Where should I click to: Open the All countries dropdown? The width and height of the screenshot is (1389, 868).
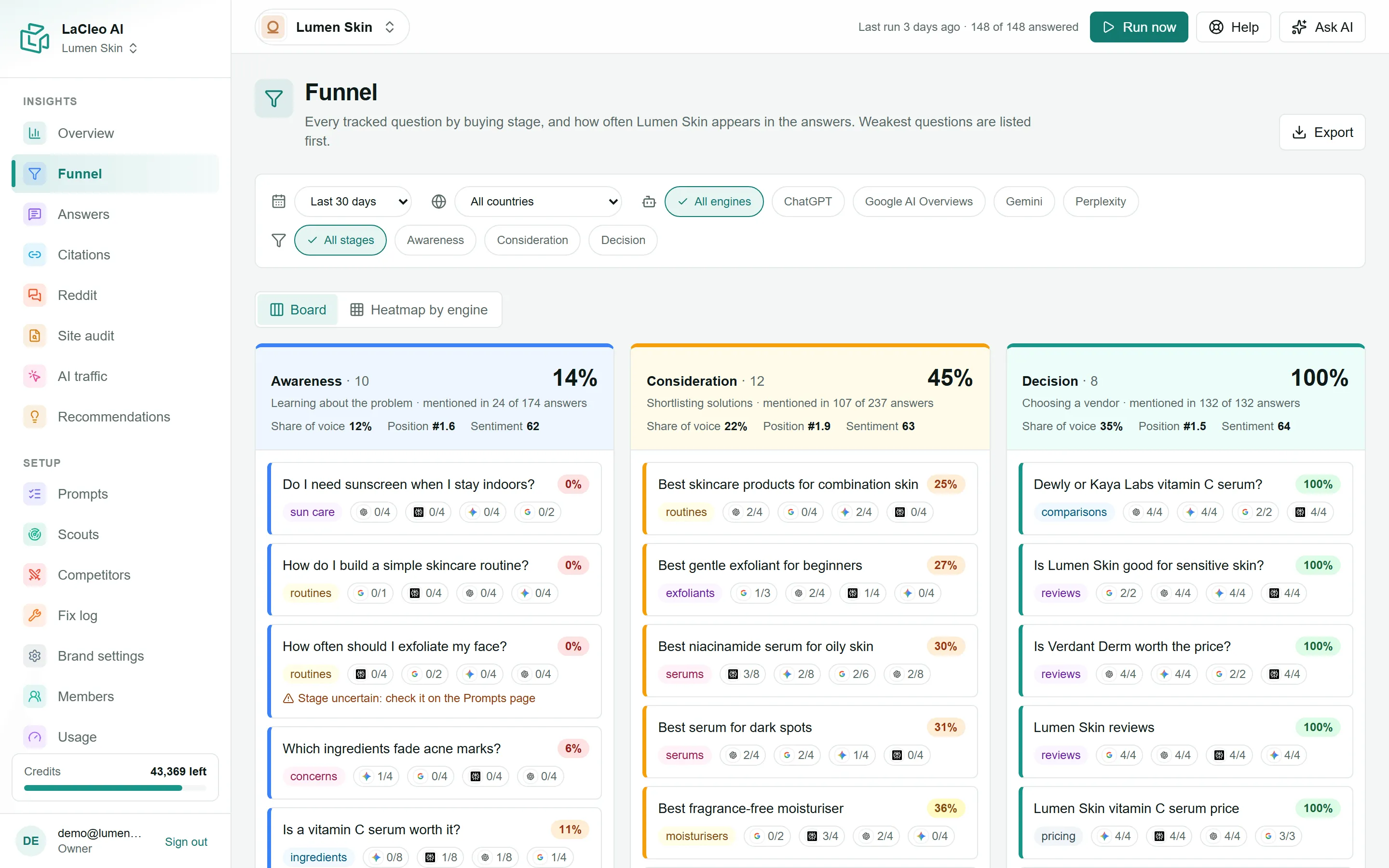tap(538, 202)
